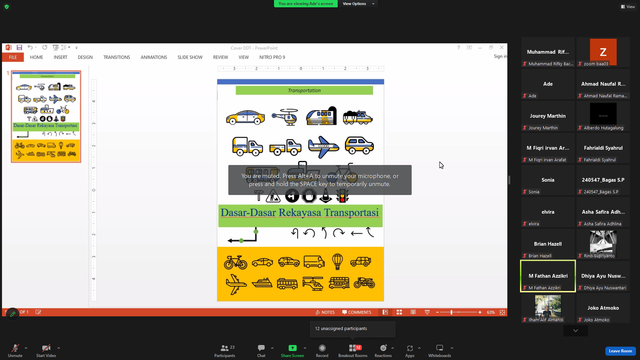Select slide 1 thumbnail in slide panel
640x360 pixels.
(x=46, y=117)
